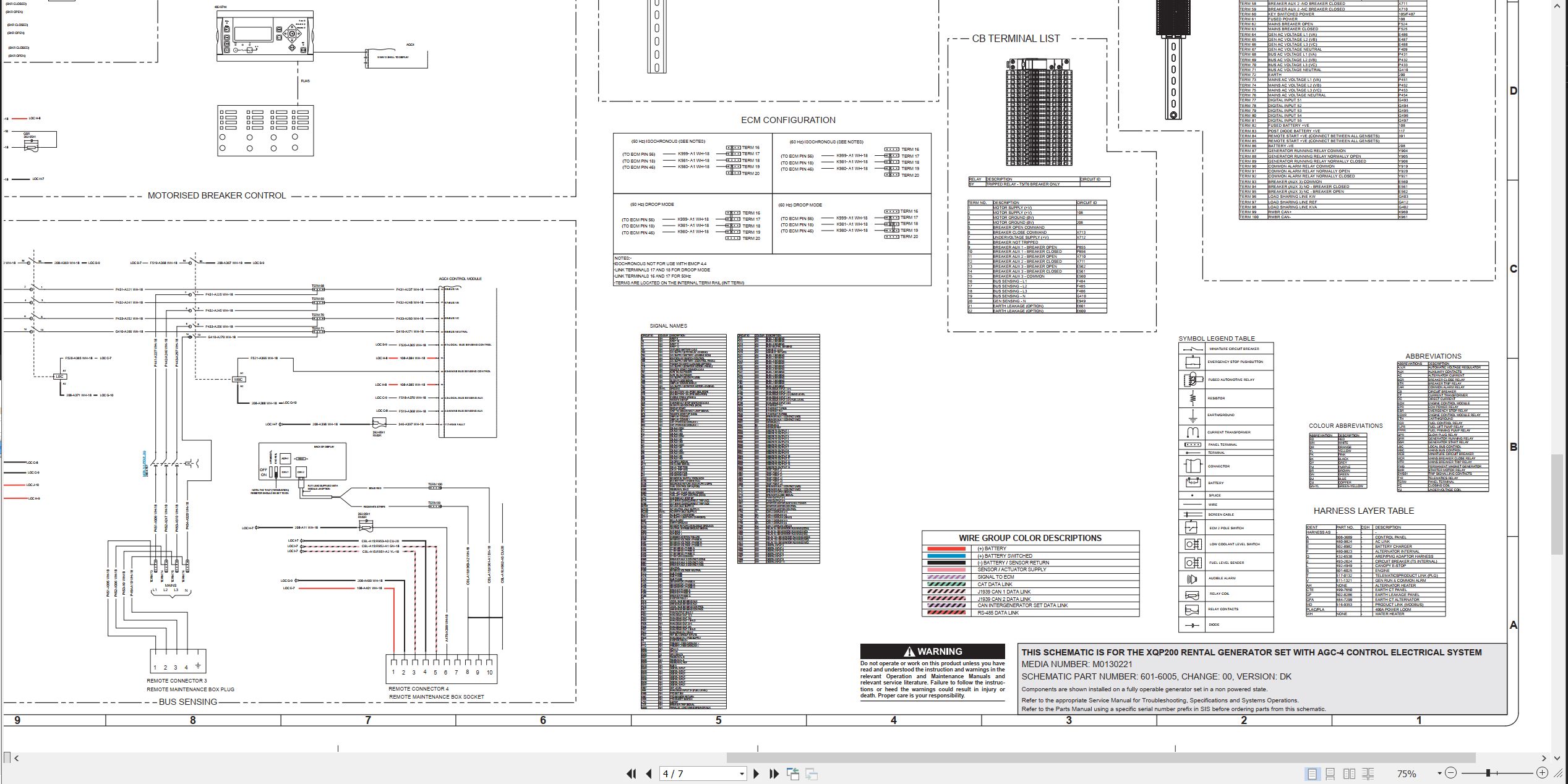The image size is (1568, 784).
Task: Click the SENSOR / ACTUATOR SUPPLY pink swatch
Action: point(946,569)
